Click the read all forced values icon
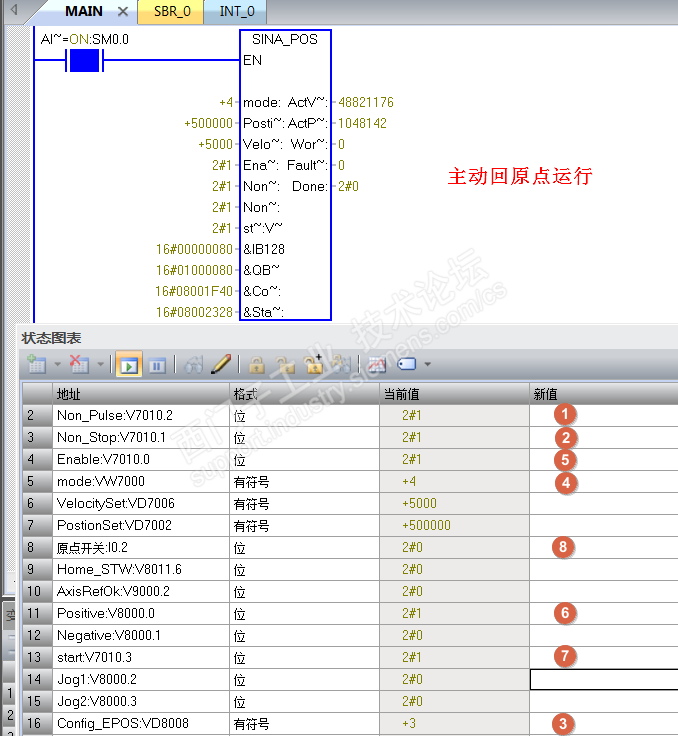 [341, 364]
